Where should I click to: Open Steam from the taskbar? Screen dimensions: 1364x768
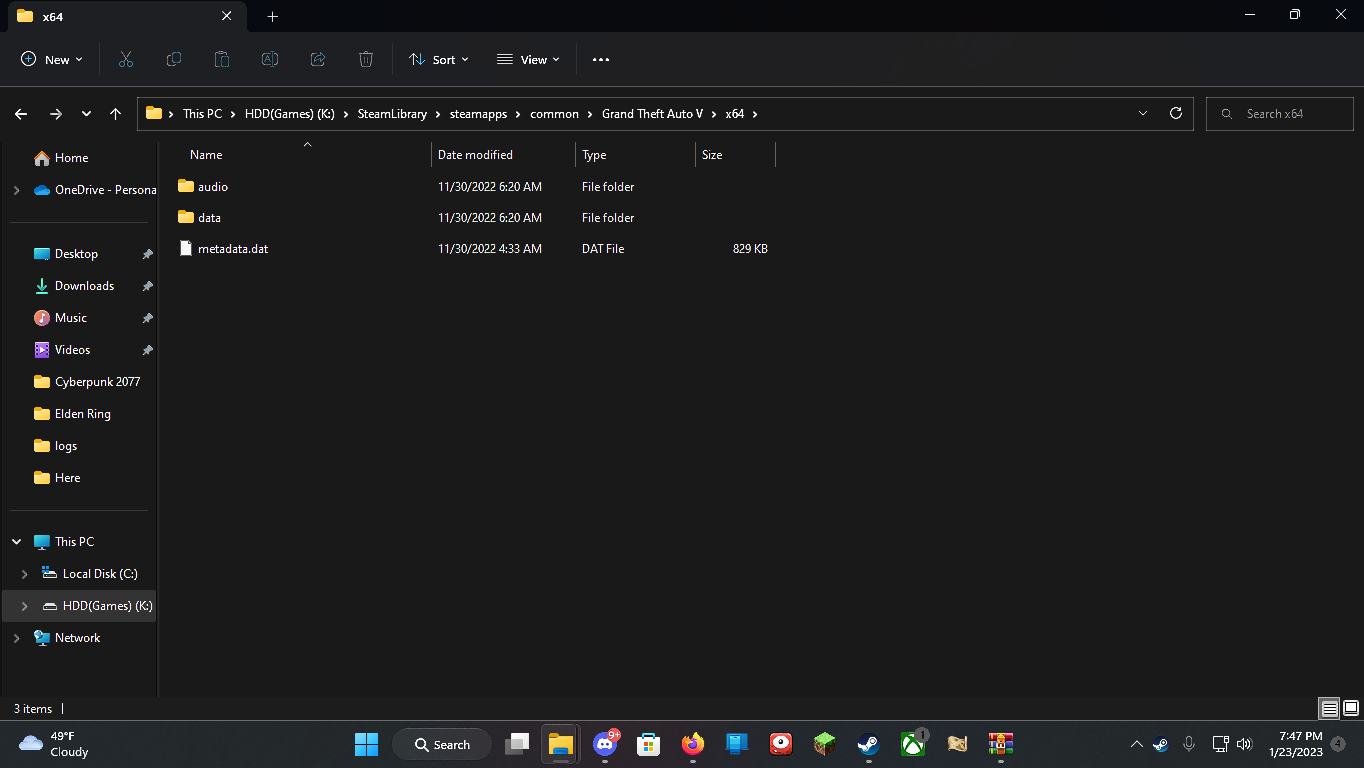[868, 744]
